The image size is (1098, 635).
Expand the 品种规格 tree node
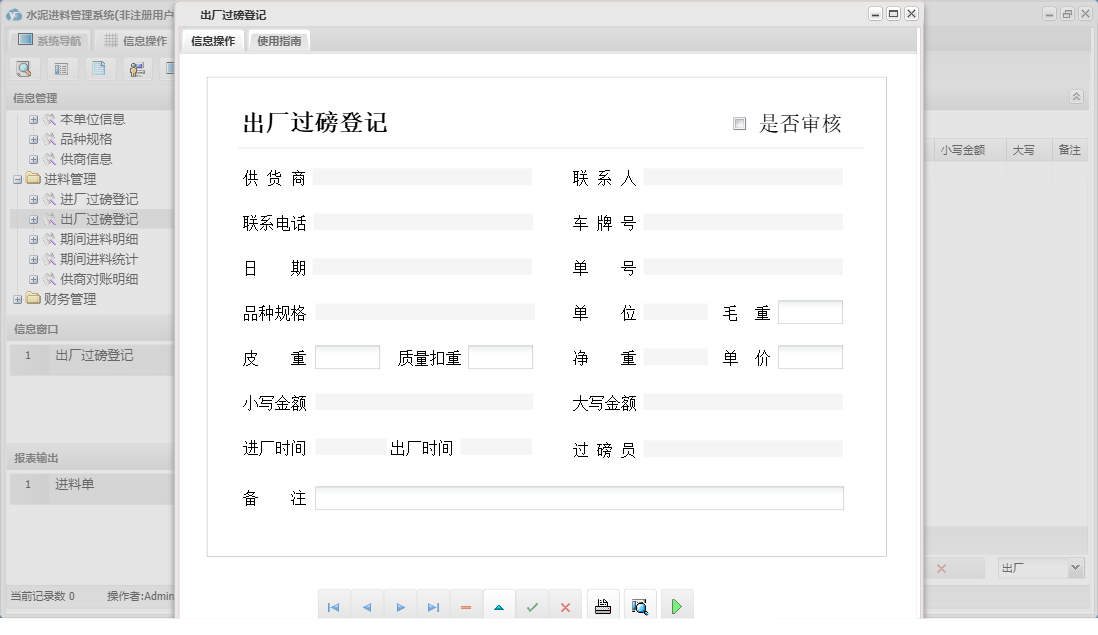tap(34, 139)
